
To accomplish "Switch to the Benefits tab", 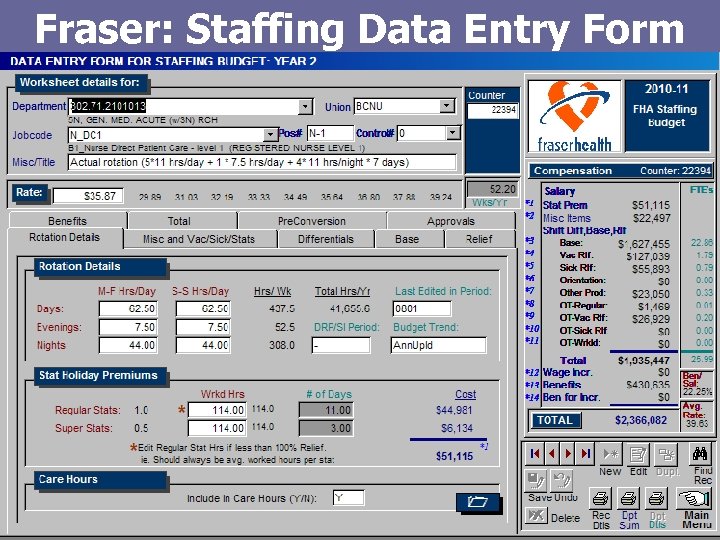I will tap(68, 221).
